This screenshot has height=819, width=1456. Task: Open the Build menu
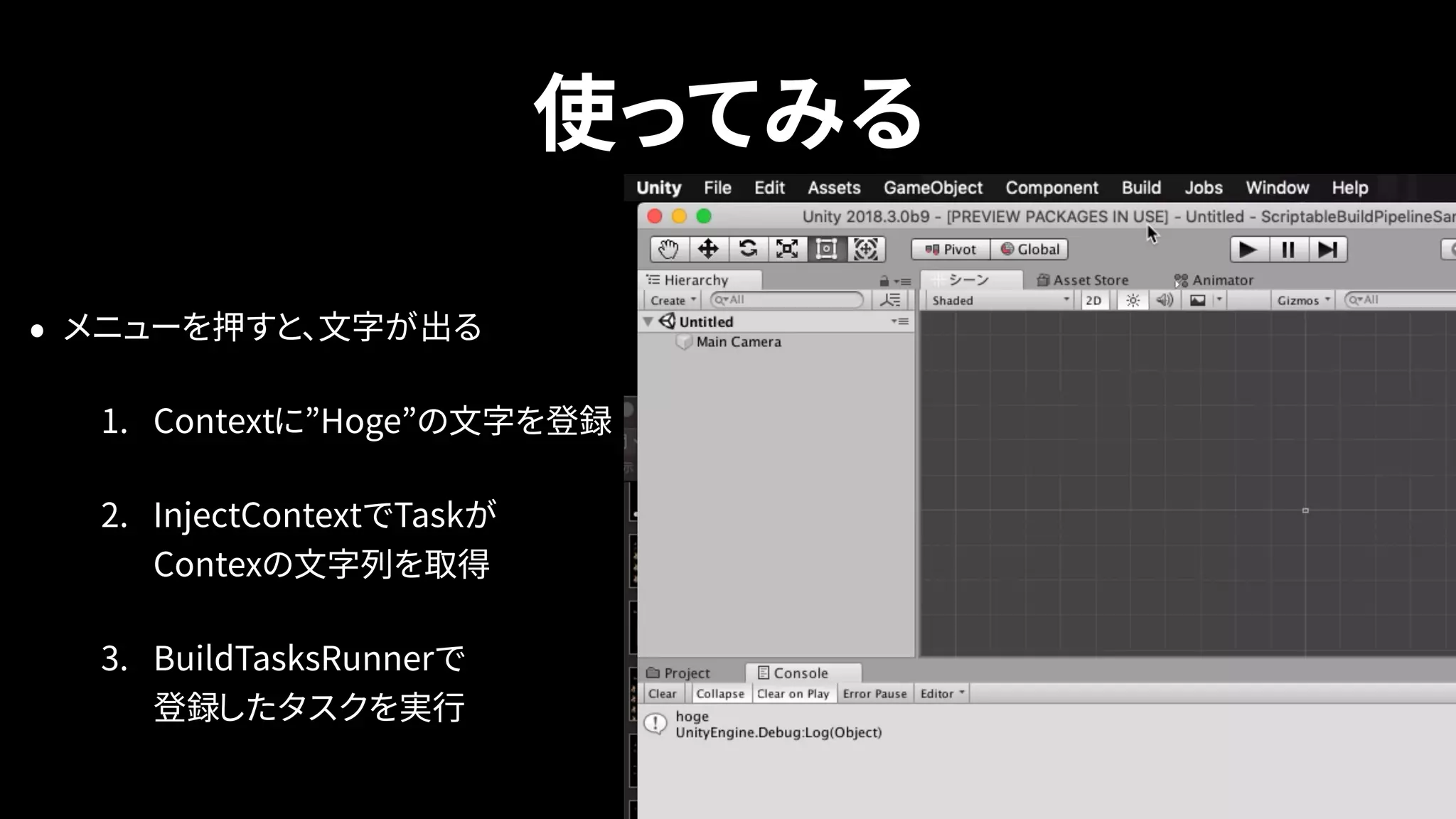click(x=1141, y=188)
